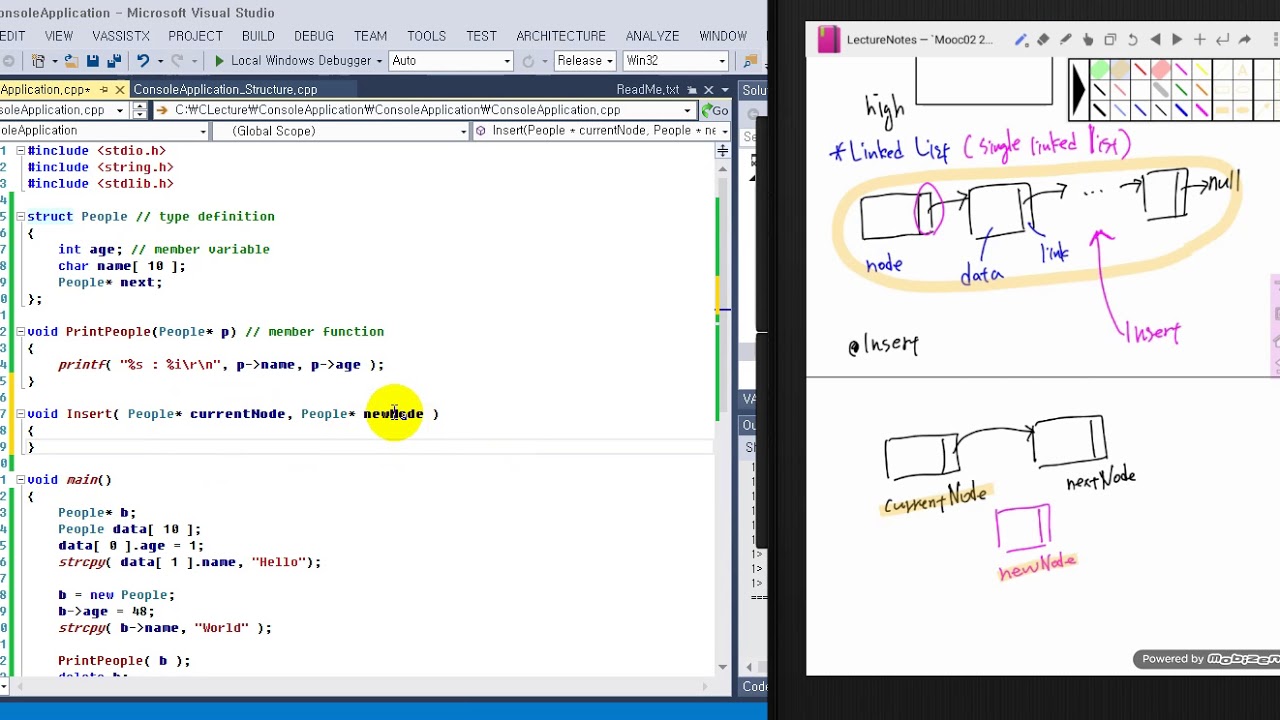The width and height of the screenshot is (1280, 720).
Task: Click the forward arrow icon in LectureNotes
Action: [1245, 40]
